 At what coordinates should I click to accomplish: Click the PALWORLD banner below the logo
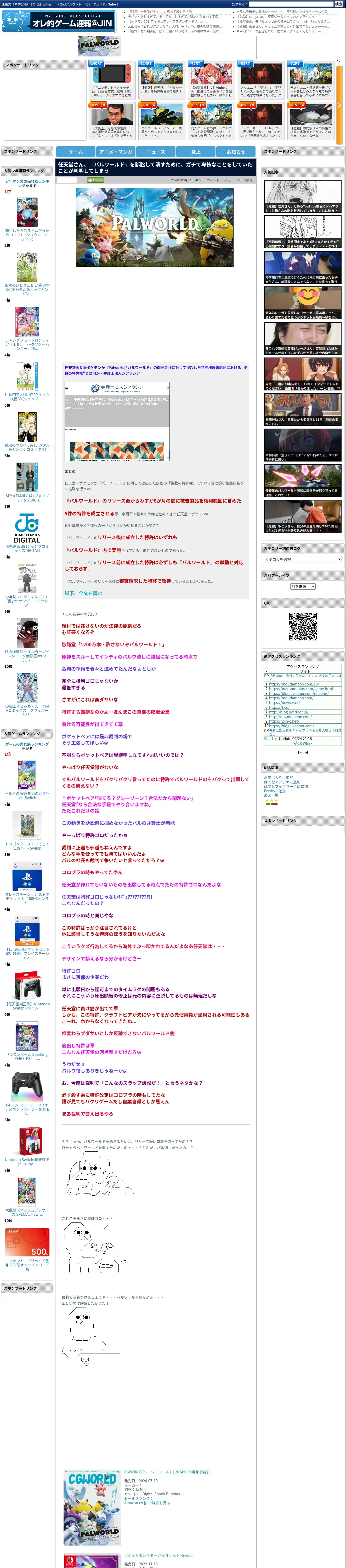point(99,46)
